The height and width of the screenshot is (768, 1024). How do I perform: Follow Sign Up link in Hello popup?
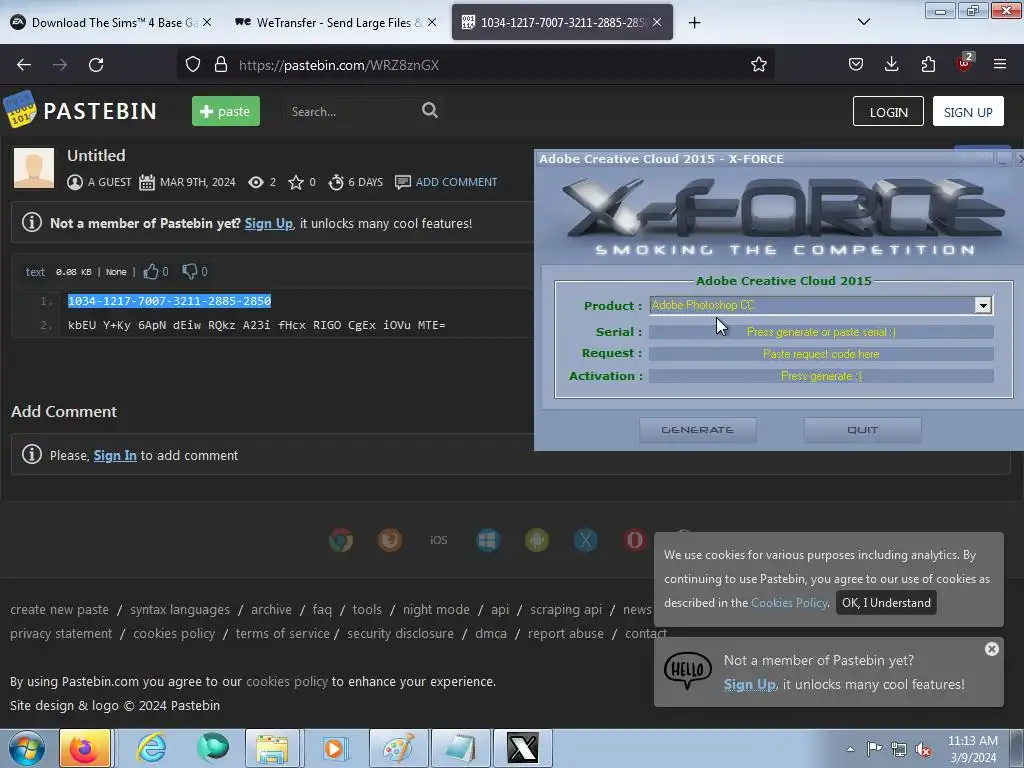tap(749, 684)
